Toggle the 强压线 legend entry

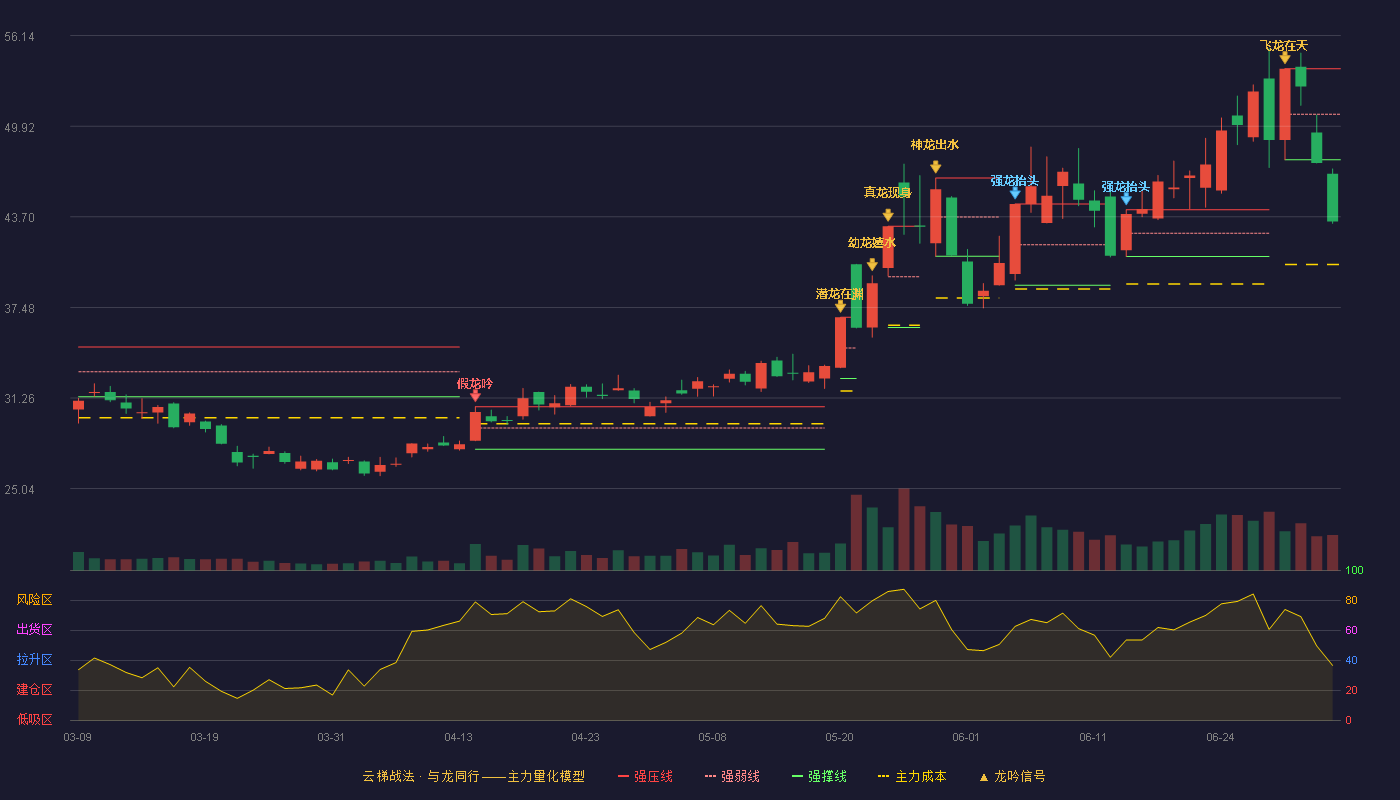[x=645, y=776]
